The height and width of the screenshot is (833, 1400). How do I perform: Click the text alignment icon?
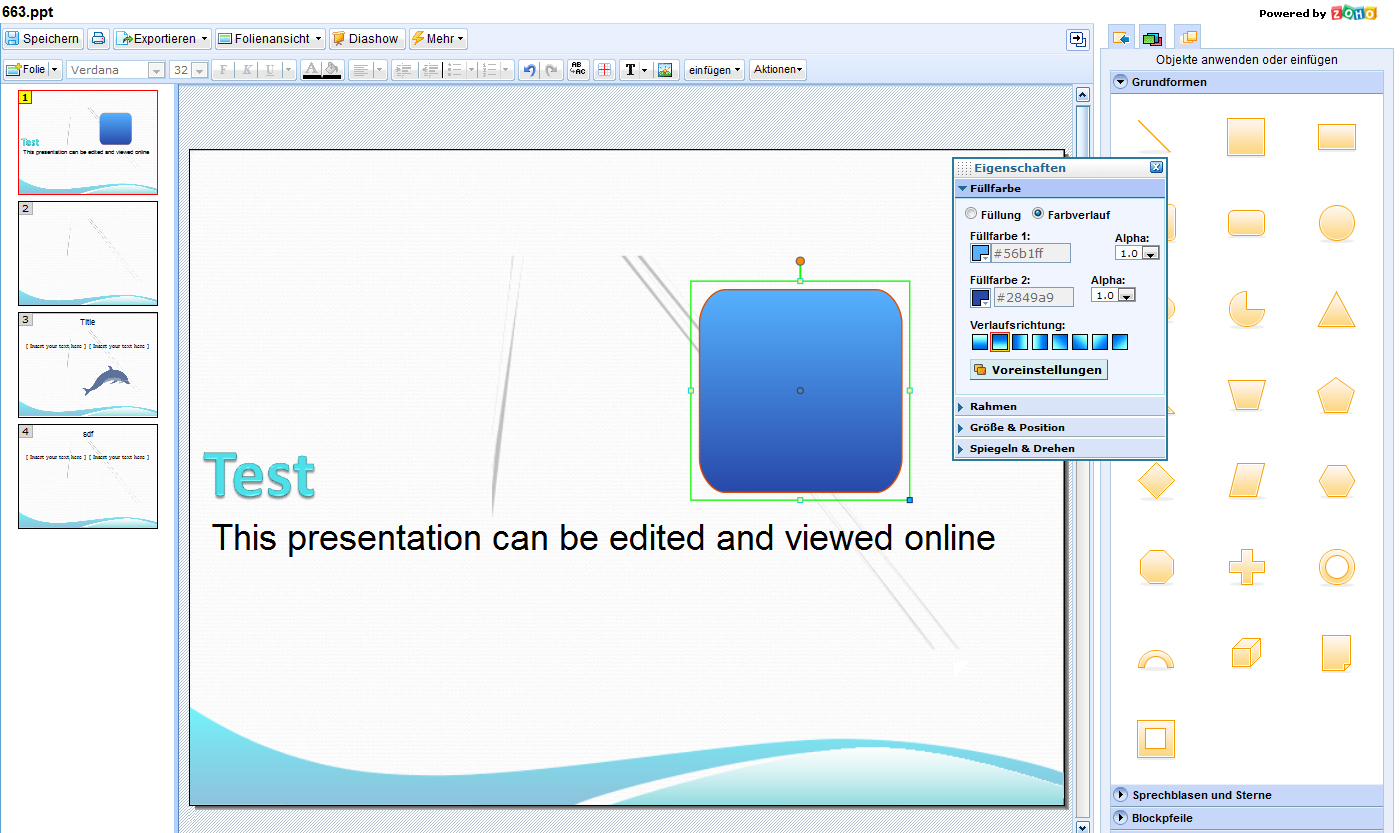click(361, 70)
